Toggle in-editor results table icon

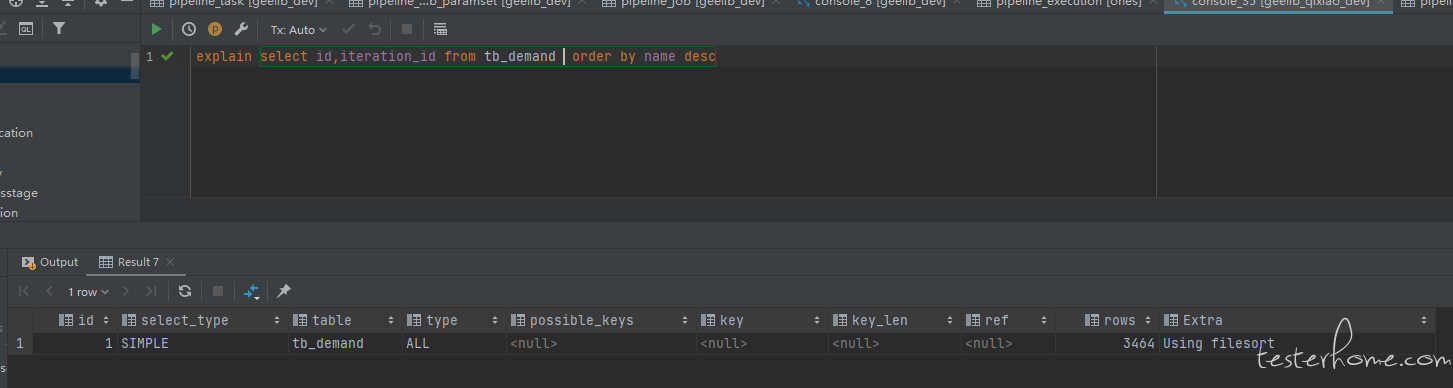pyautogui.click(x=440, y=30)
